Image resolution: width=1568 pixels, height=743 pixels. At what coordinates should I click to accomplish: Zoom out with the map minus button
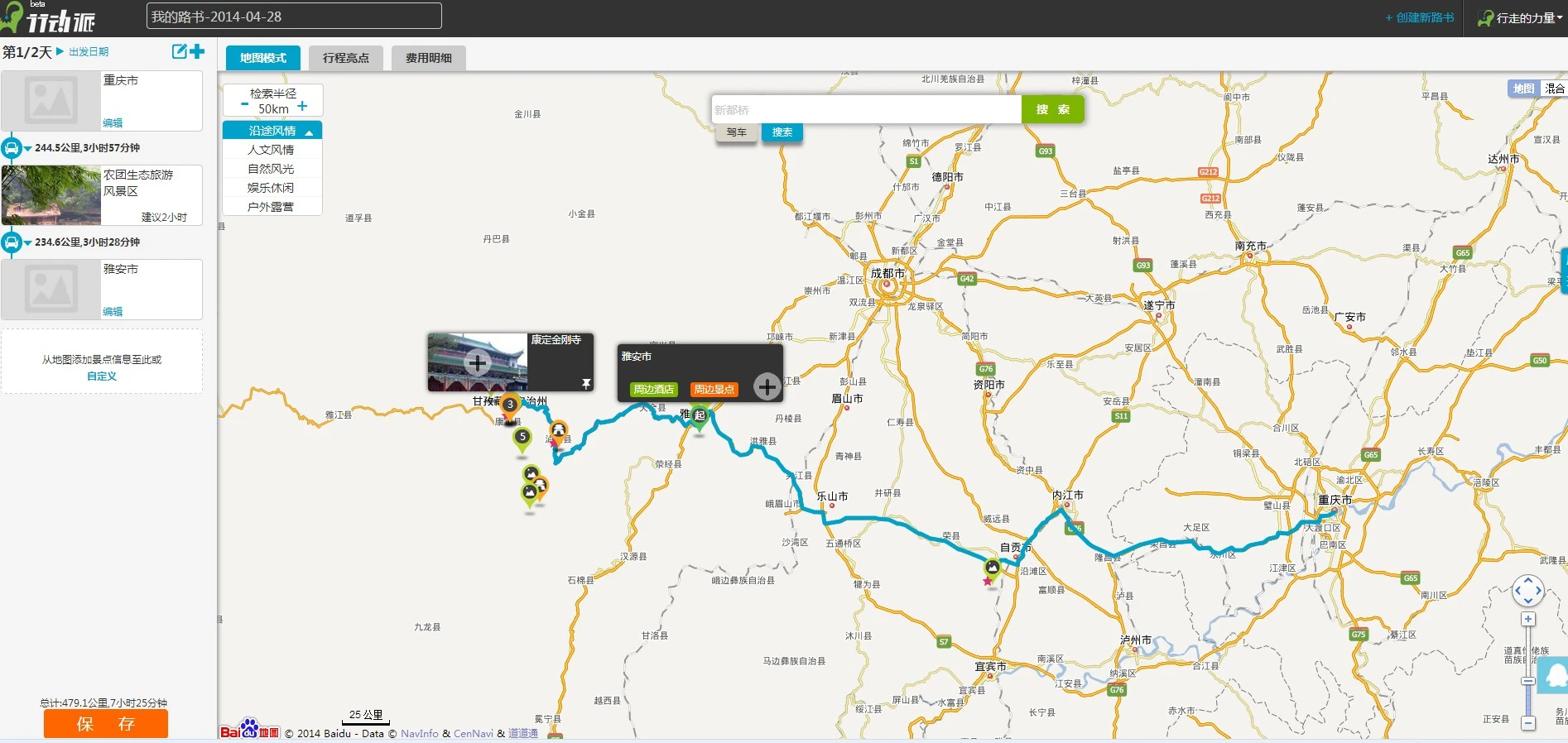(1528, 723)
